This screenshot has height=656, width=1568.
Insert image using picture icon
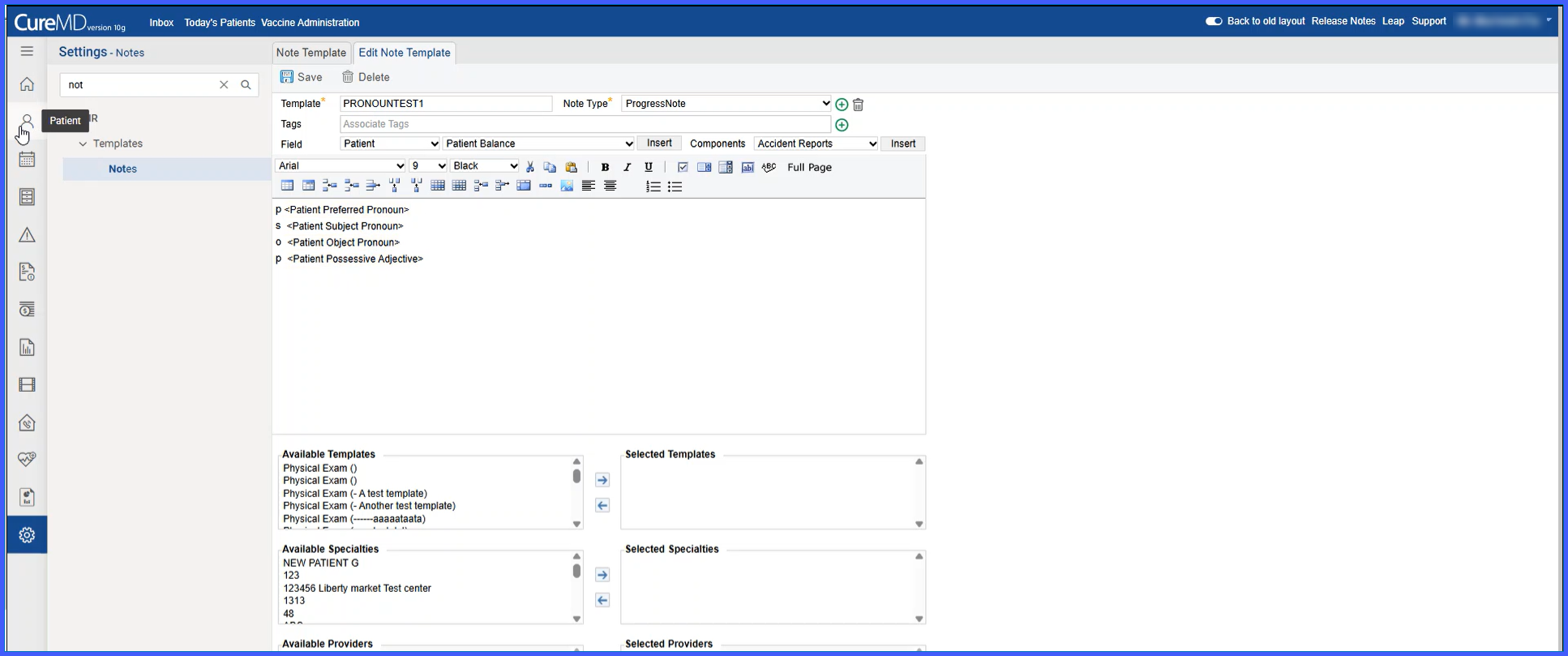567,187
